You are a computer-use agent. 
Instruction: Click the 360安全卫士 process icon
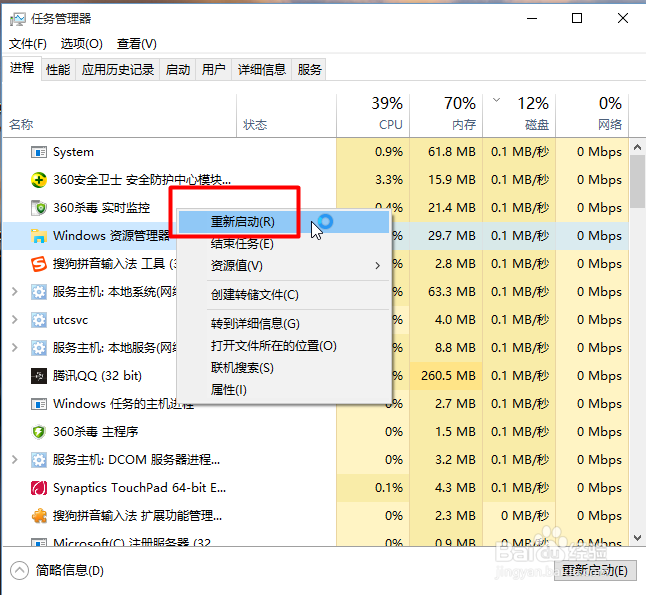point(39,180)
